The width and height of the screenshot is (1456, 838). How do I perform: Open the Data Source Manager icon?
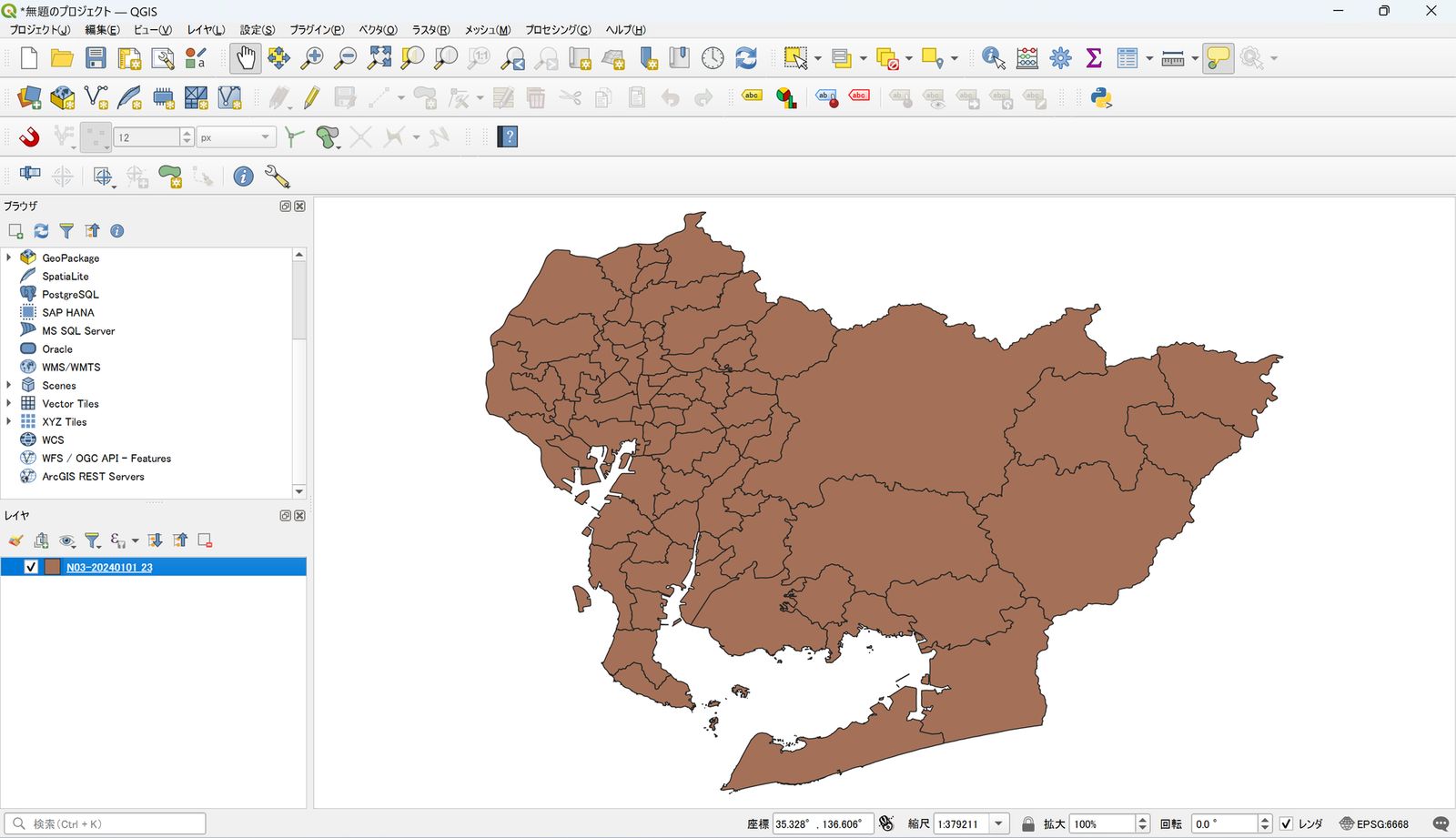pyautogui.click(x=29, y=97)
